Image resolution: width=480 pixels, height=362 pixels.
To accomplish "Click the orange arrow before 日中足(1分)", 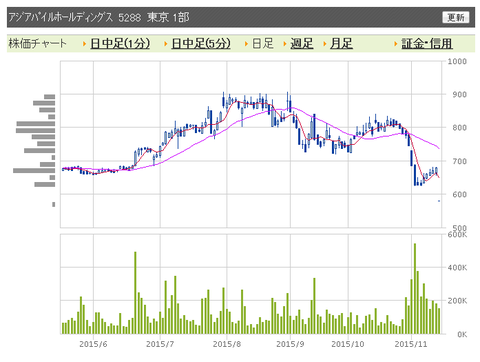I will pyautogui.click(x=85, y=44).
